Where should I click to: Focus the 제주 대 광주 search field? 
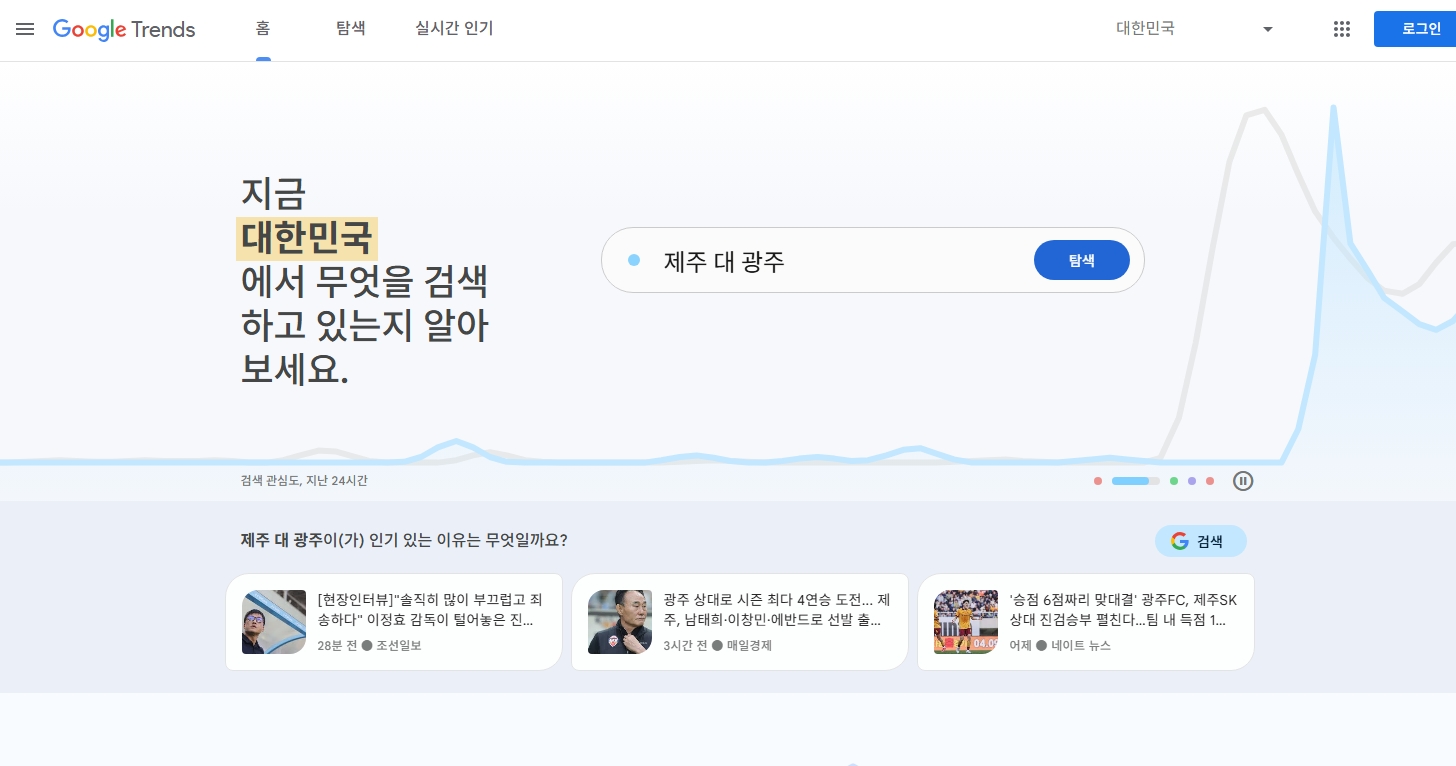click(872, 260)
